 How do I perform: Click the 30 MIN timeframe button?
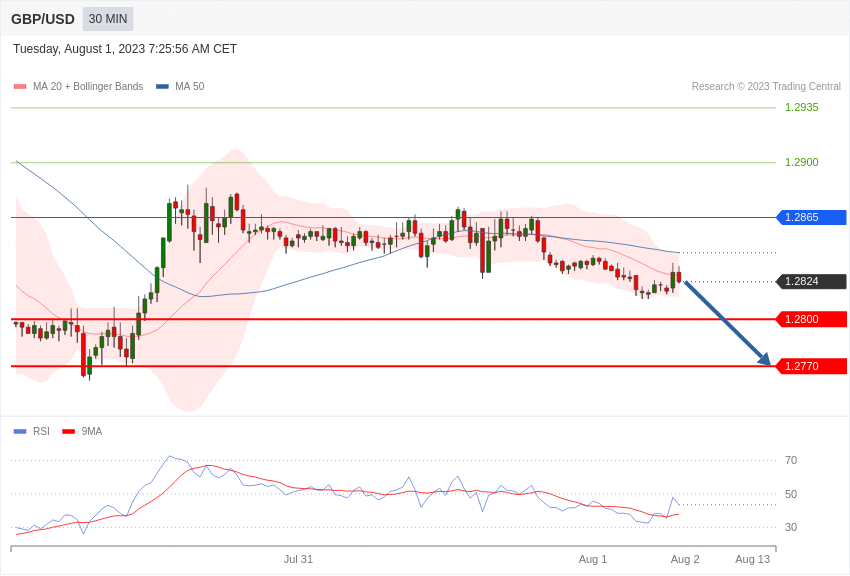click(x=108, y=19)
